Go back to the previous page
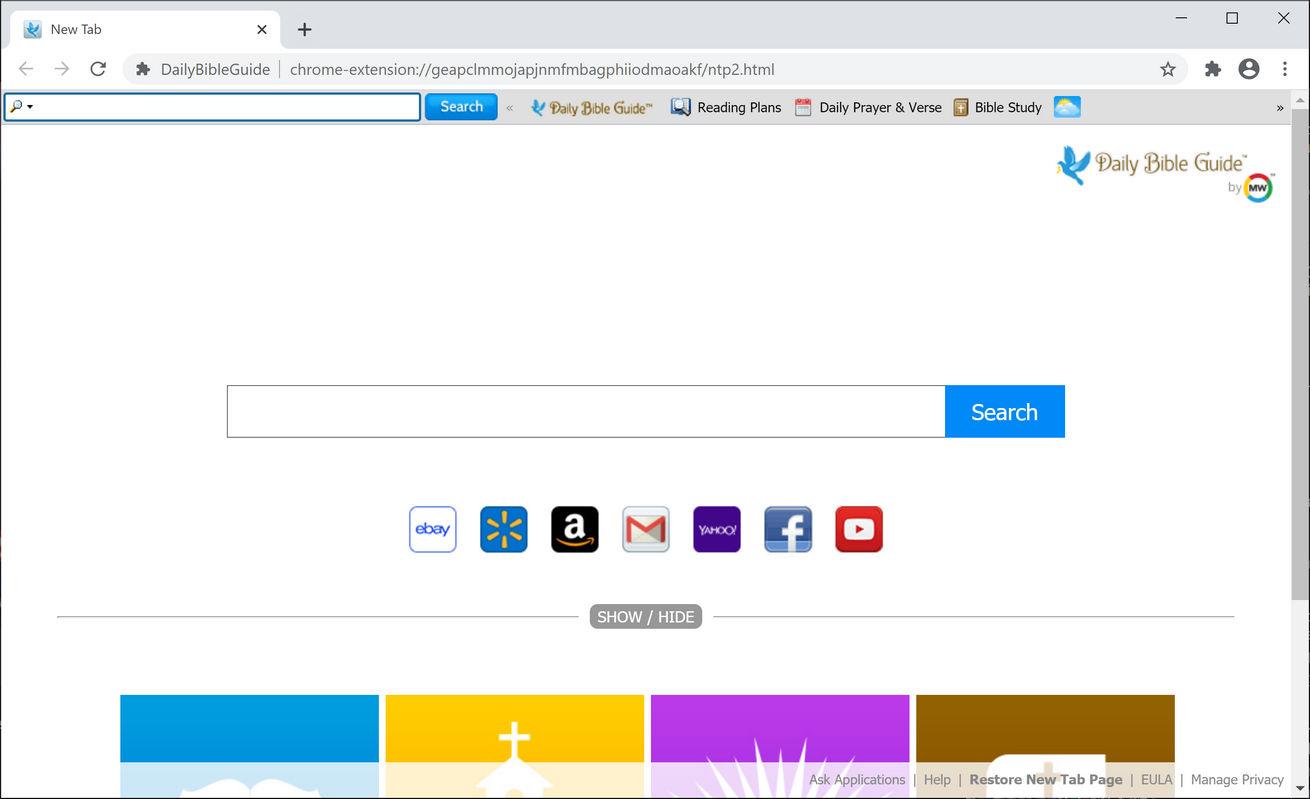1310x799 pixels. (x=26, y=69)
